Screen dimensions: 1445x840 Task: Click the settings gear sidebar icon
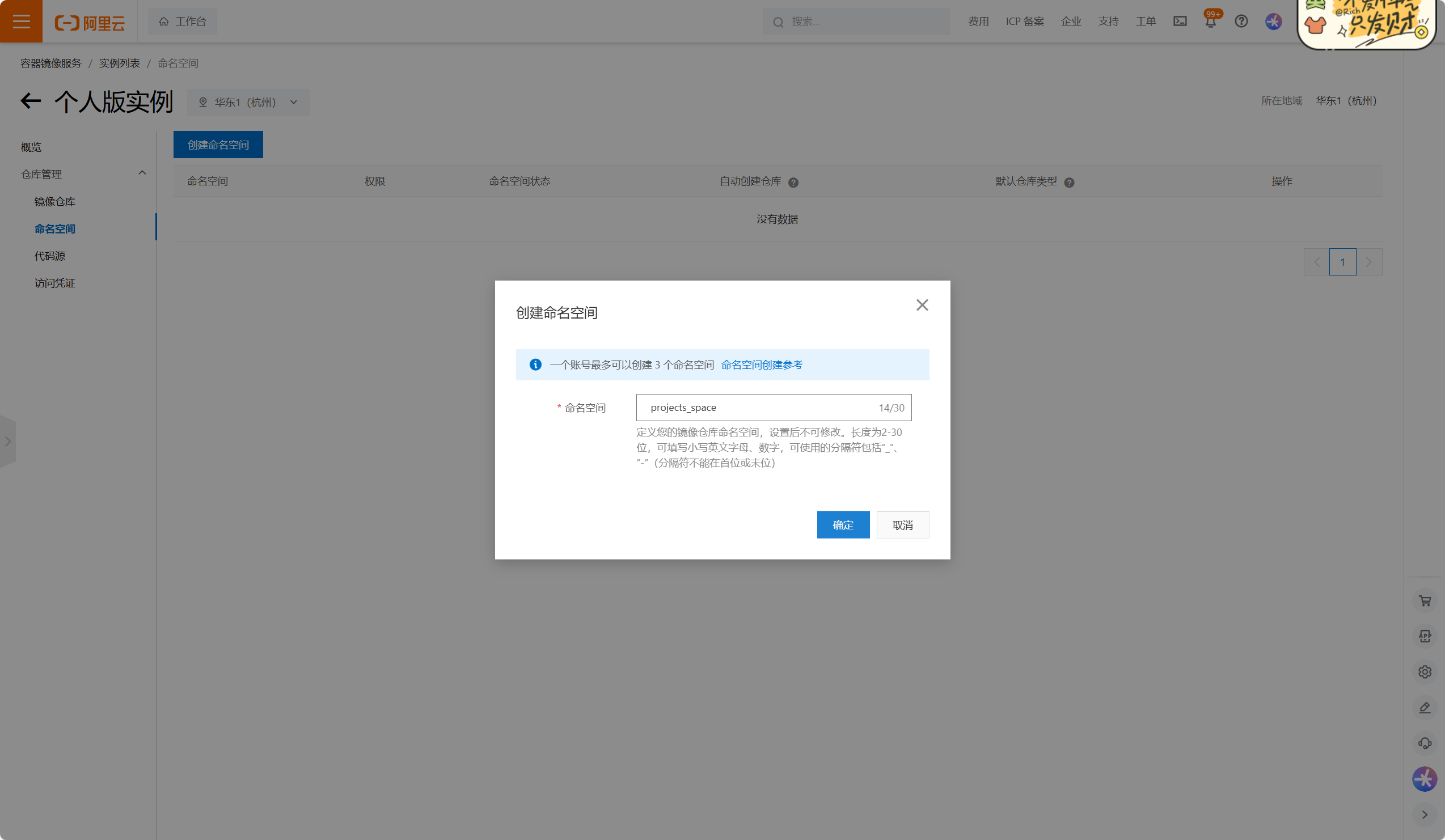(1425, 672)
